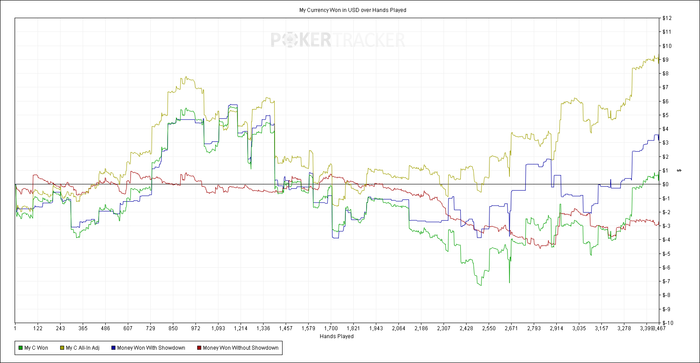The width and height of the screenshot is (700, 363).
Task: Click the 1,093 hands x-axis tick label
Action: click(218, 329)
